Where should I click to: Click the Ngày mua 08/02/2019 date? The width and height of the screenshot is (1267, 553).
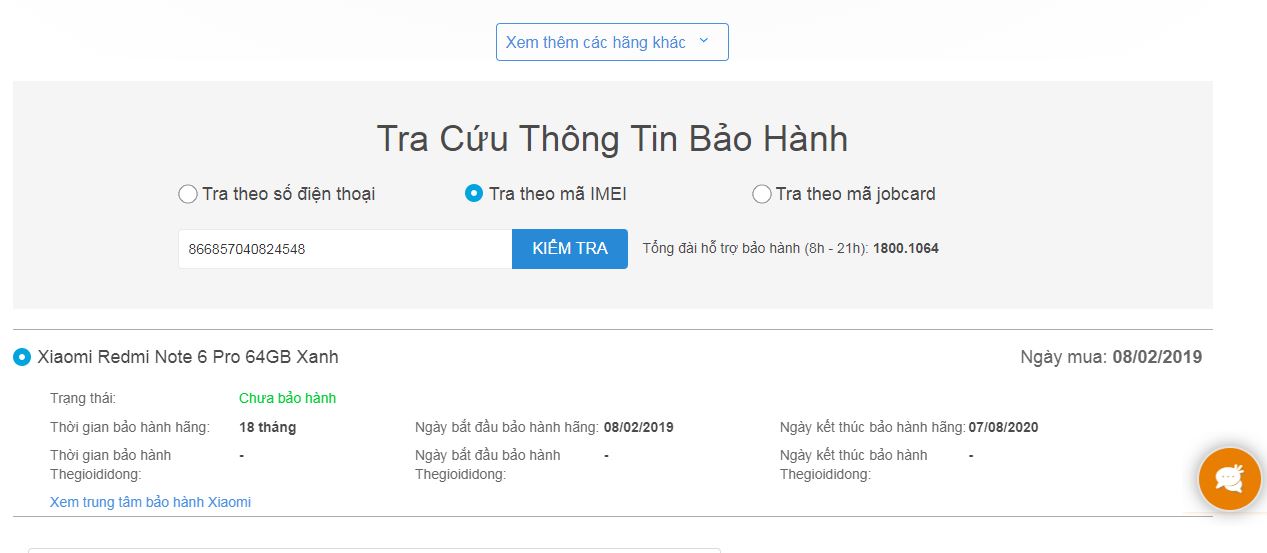pos(1156,357)
